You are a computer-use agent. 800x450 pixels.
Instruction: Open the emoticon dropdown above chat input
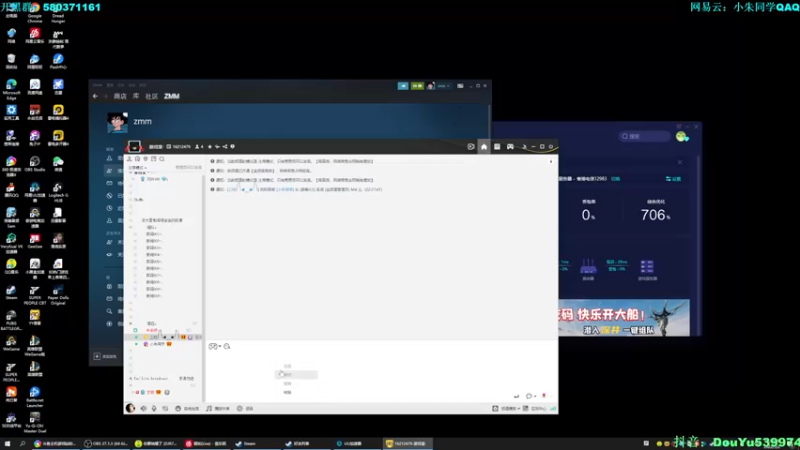tap(214, 346)
